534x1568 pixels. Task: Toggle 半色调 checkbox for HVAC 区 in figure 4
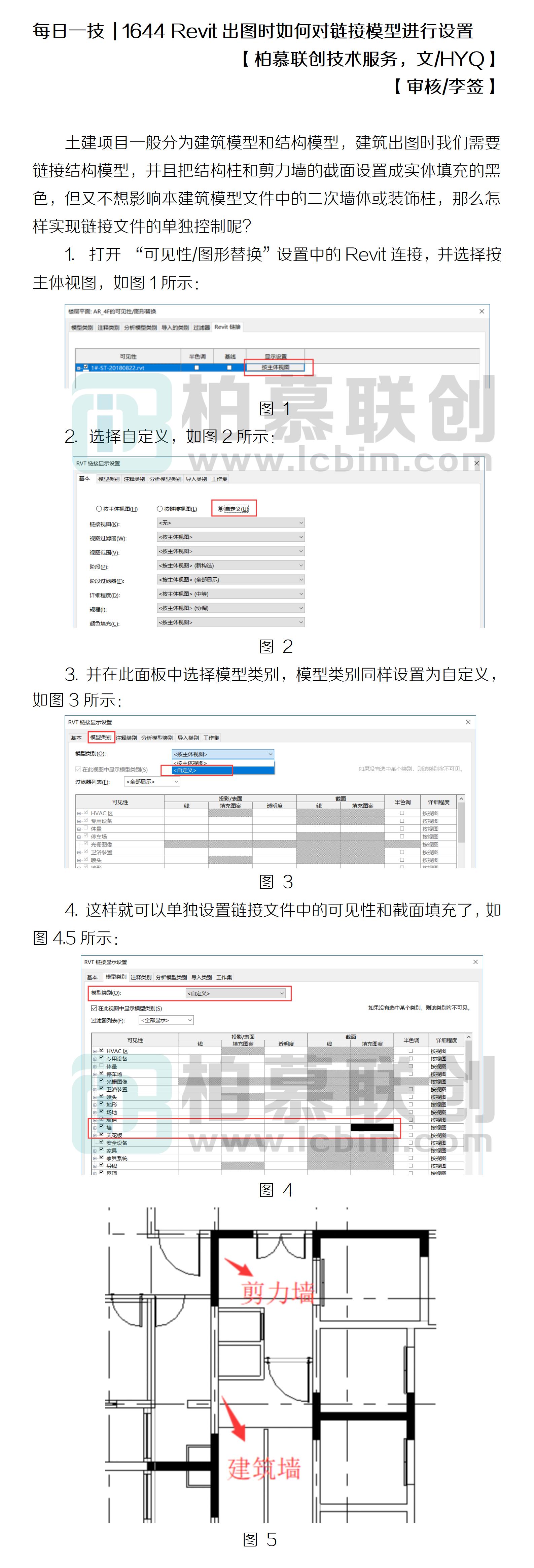(x=411, y=1051)
